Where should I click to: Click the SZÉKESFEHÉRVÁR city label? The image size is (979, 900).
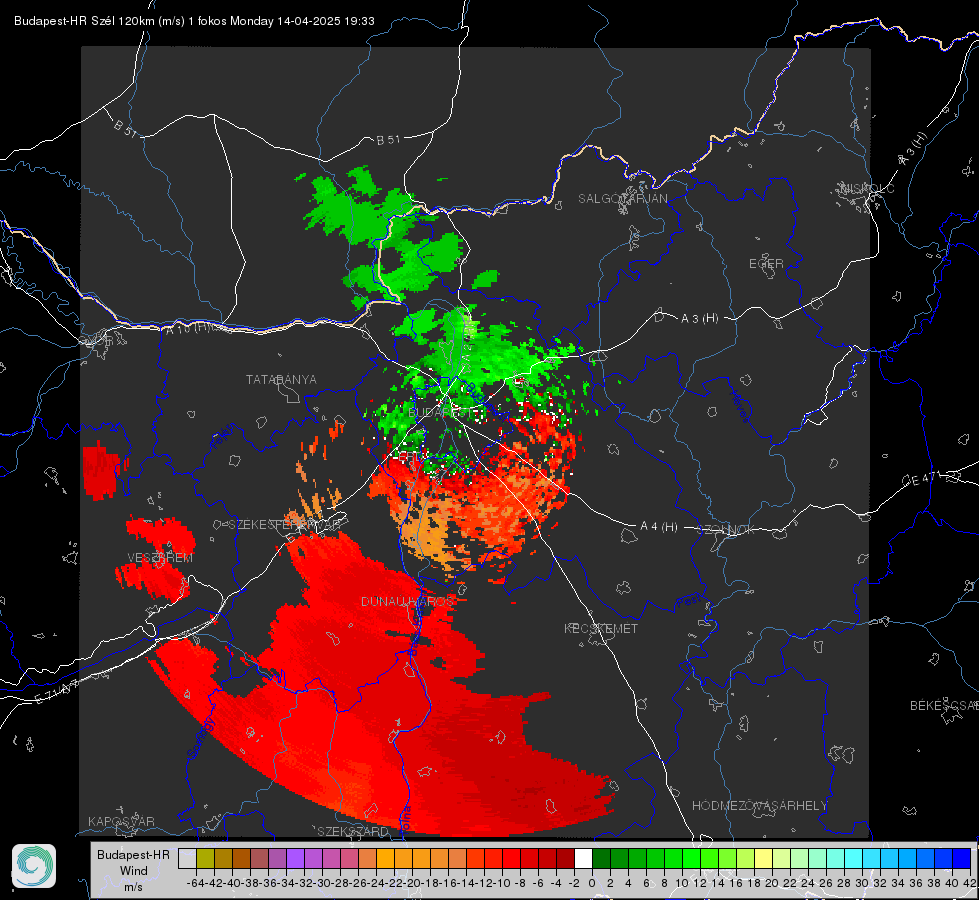pyautogui.click(x=284, y=525)
